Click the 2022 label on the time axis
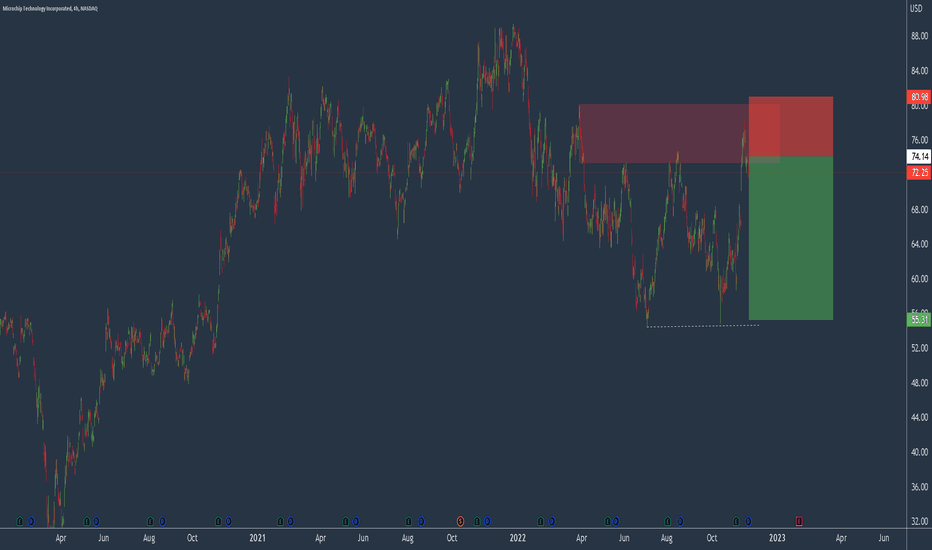932x550 pixels. click(x=518, y=538)
